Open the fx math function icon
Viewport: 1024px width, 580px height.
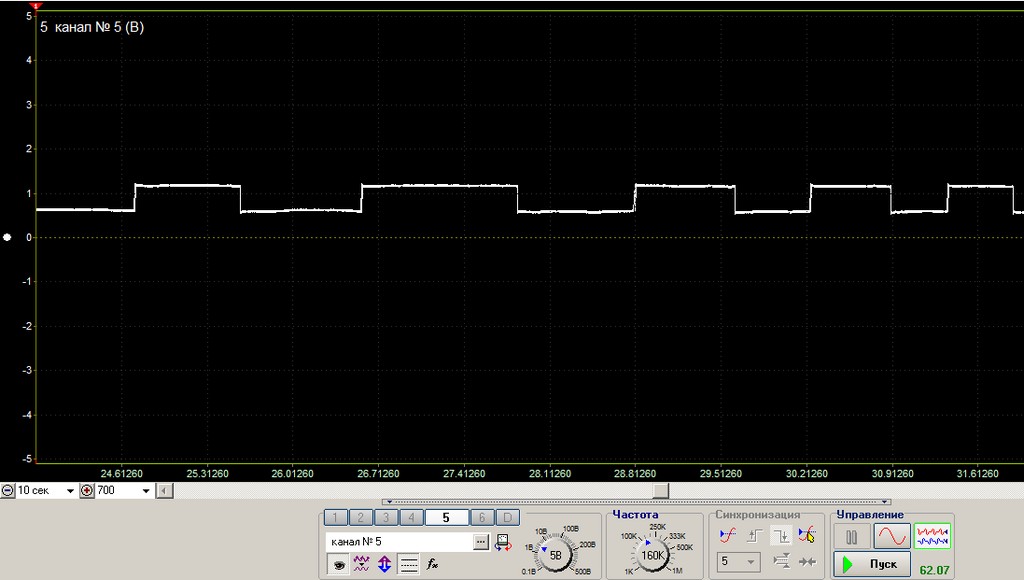tap(432, 564)
